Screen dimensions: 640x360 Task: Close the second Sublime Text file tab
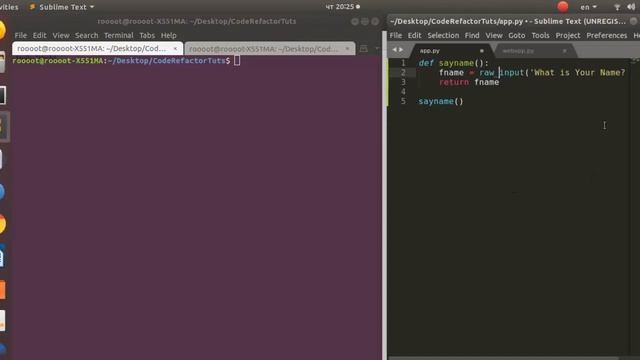click(x=564, y=51)
